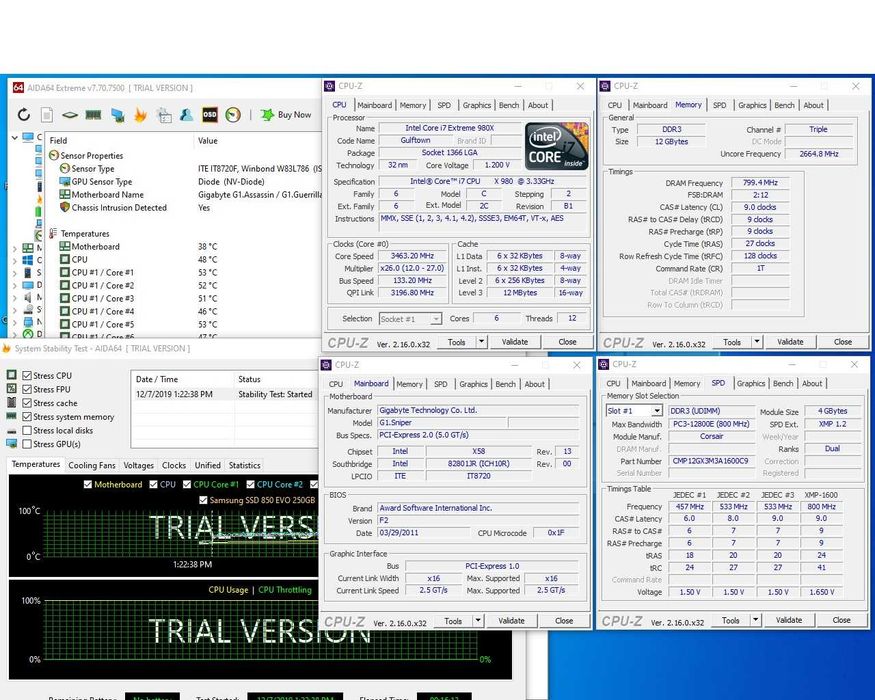Open Bench tab in the CPU-Z CPU window

point(508,105)
